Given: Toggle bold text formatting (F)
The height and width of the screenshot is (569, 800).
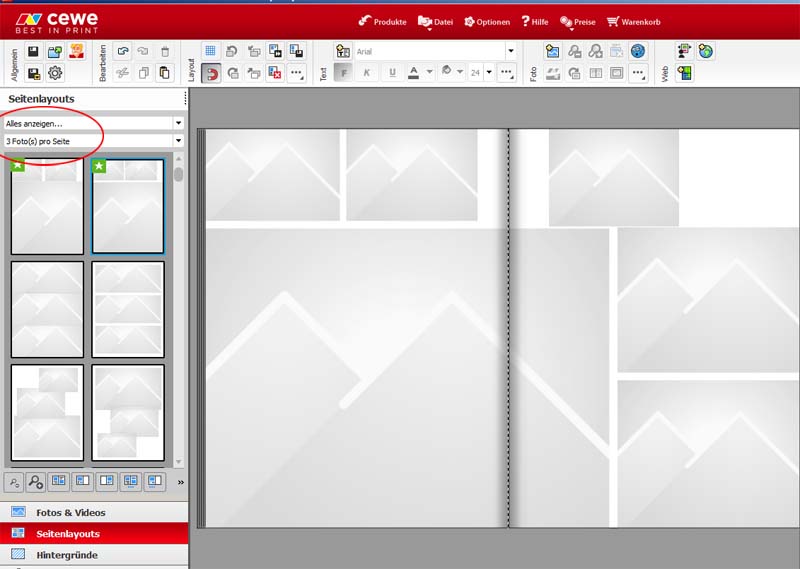Looking at the screenshot, I should [343, 73].
